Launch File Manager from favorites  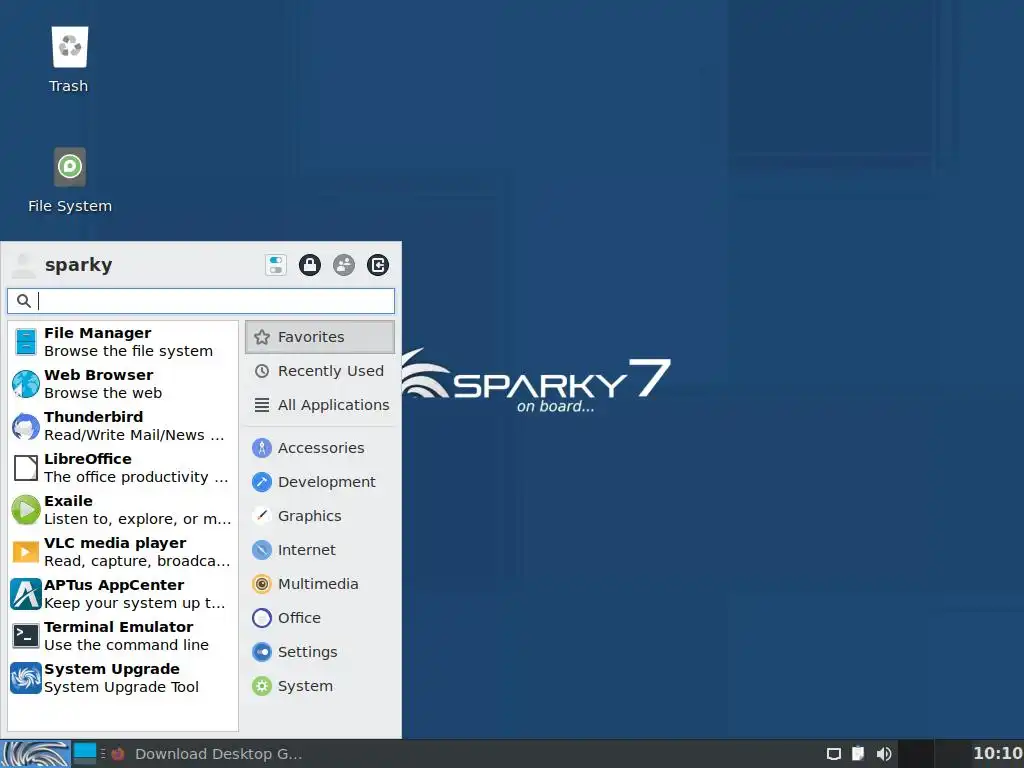(x=123, y=342)
